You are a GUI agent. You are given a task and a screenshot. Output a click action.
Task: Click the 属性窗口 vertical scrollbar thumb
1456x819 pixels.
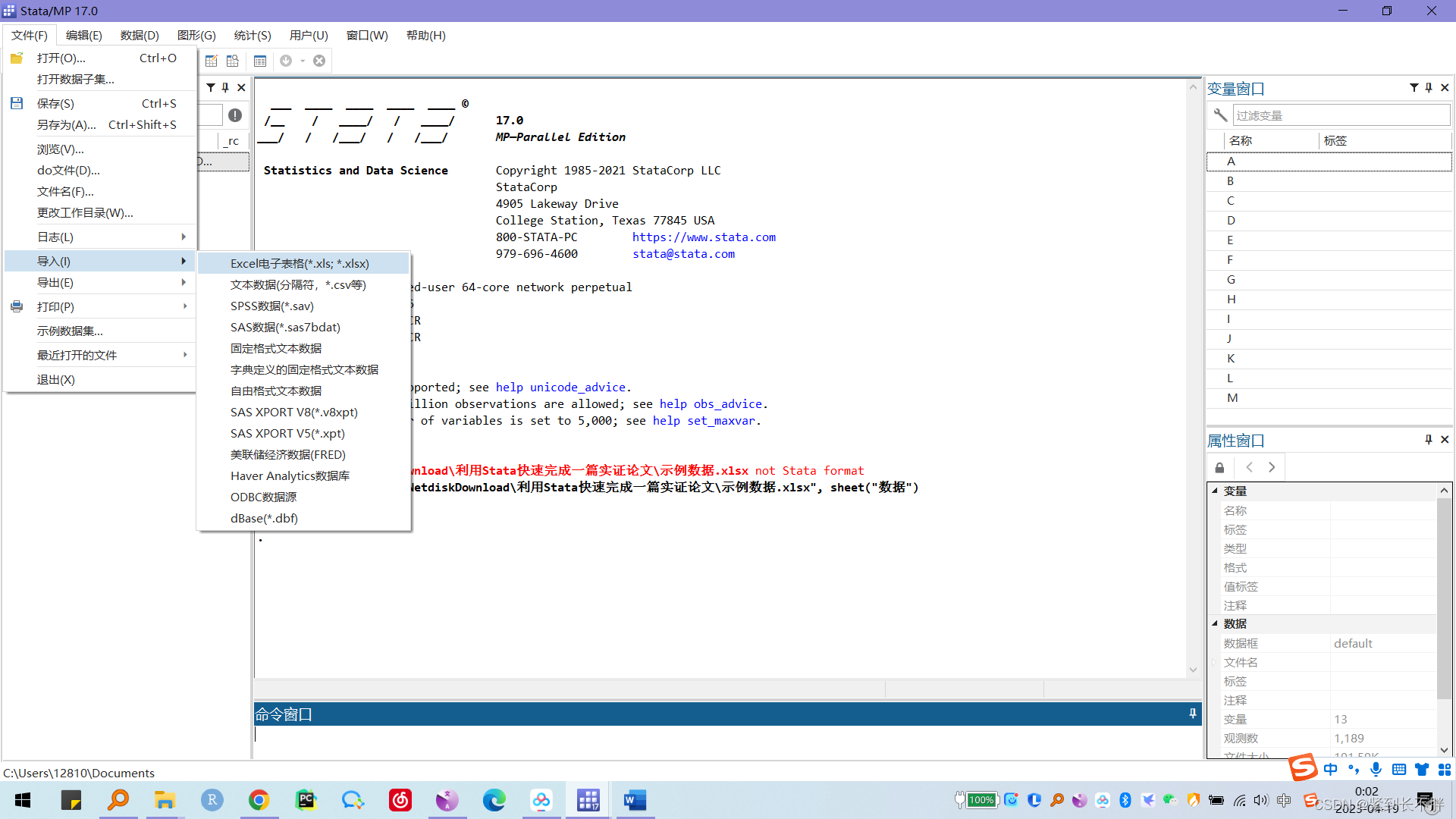coord(1444,598)
